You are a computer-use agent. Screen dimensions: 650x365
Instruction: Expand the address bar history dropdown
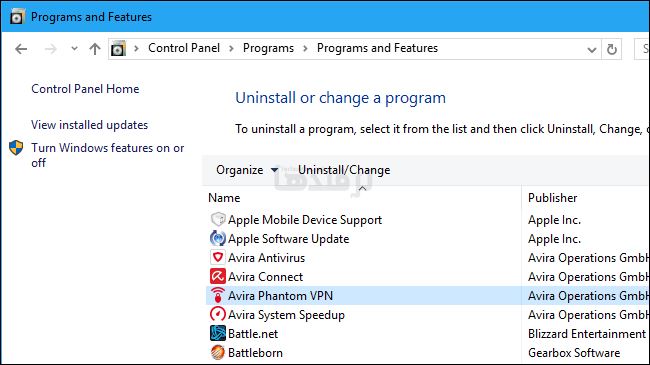pos(592,50)
